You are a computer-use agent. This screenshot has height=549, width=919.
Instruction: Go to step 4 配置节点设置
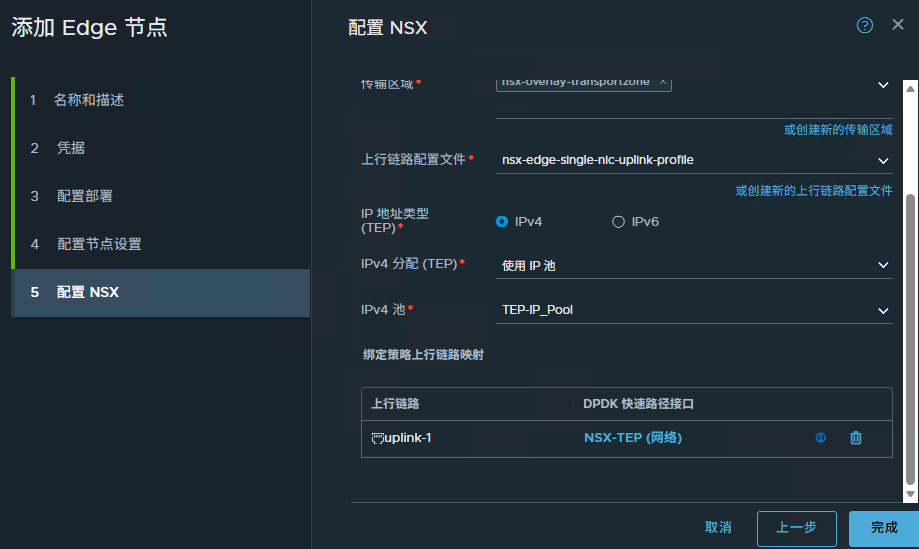(x=99, y=244)
